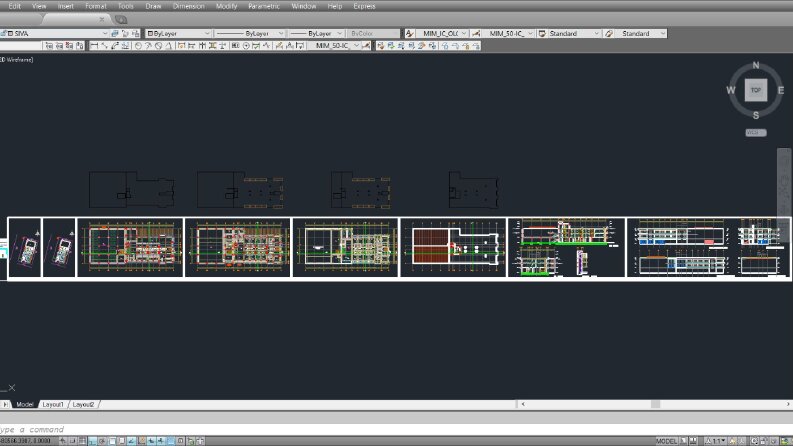The image size is (793, 446).
Task: Toggle Dynamic Input in status bar
Action: click(x=151, y=441)
